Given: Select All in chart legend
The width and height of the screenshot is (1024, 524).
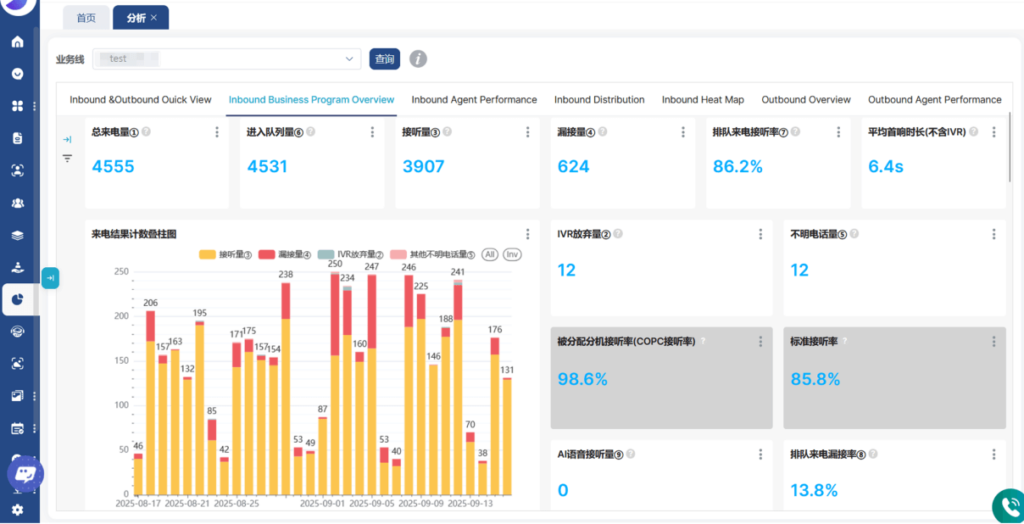Looking at the screenshot, I should pos(490,254).
